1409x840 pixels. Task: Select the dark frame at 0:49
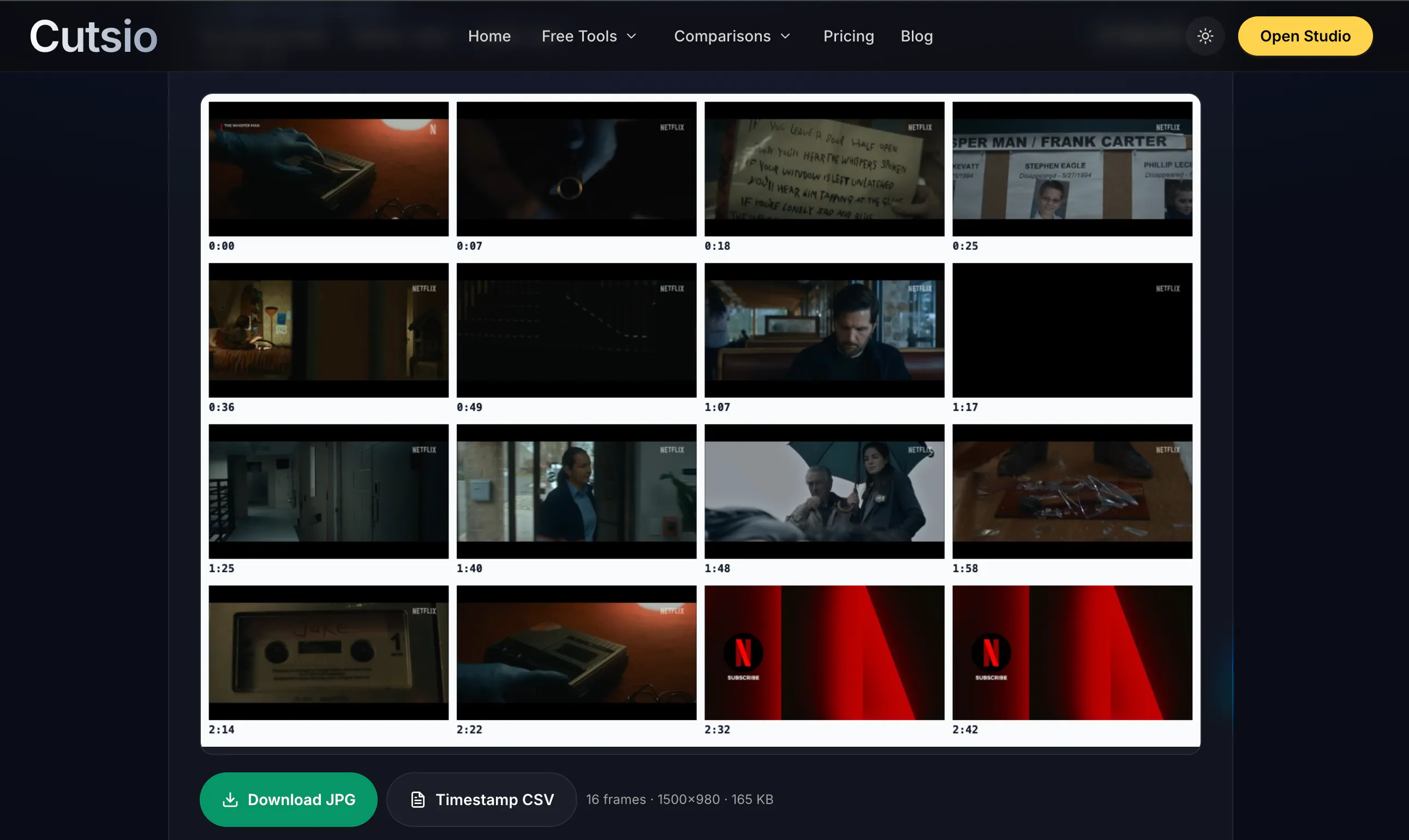pyautogui.click(x=576, y=330)
